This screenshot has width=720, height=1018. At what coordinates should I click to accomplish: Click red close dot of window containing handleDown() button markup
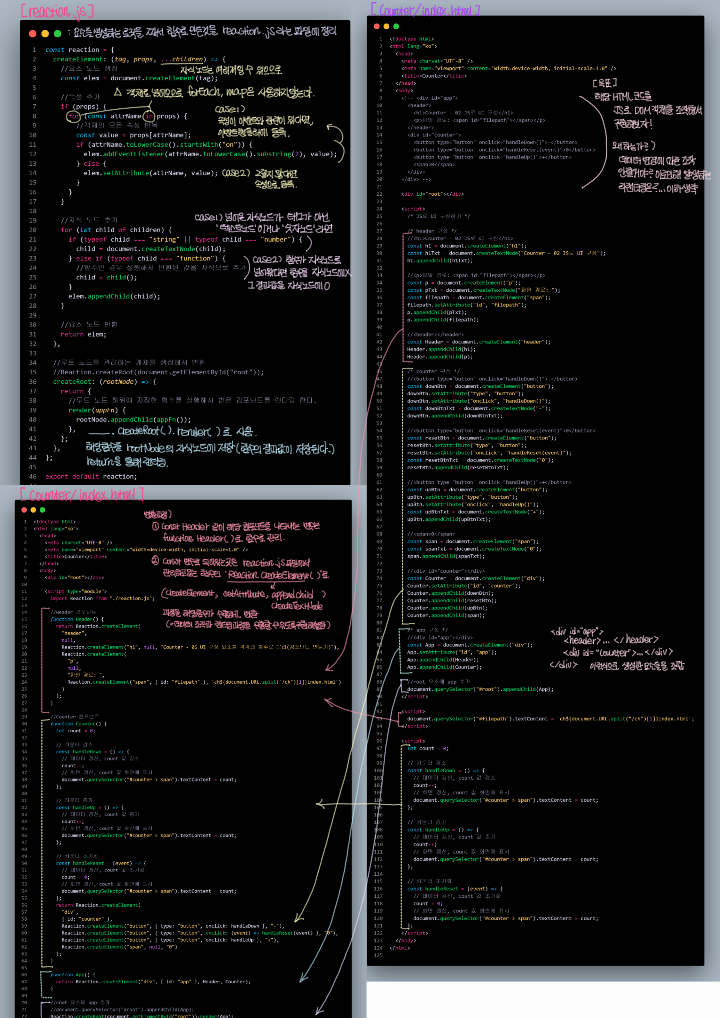(377, 26)
